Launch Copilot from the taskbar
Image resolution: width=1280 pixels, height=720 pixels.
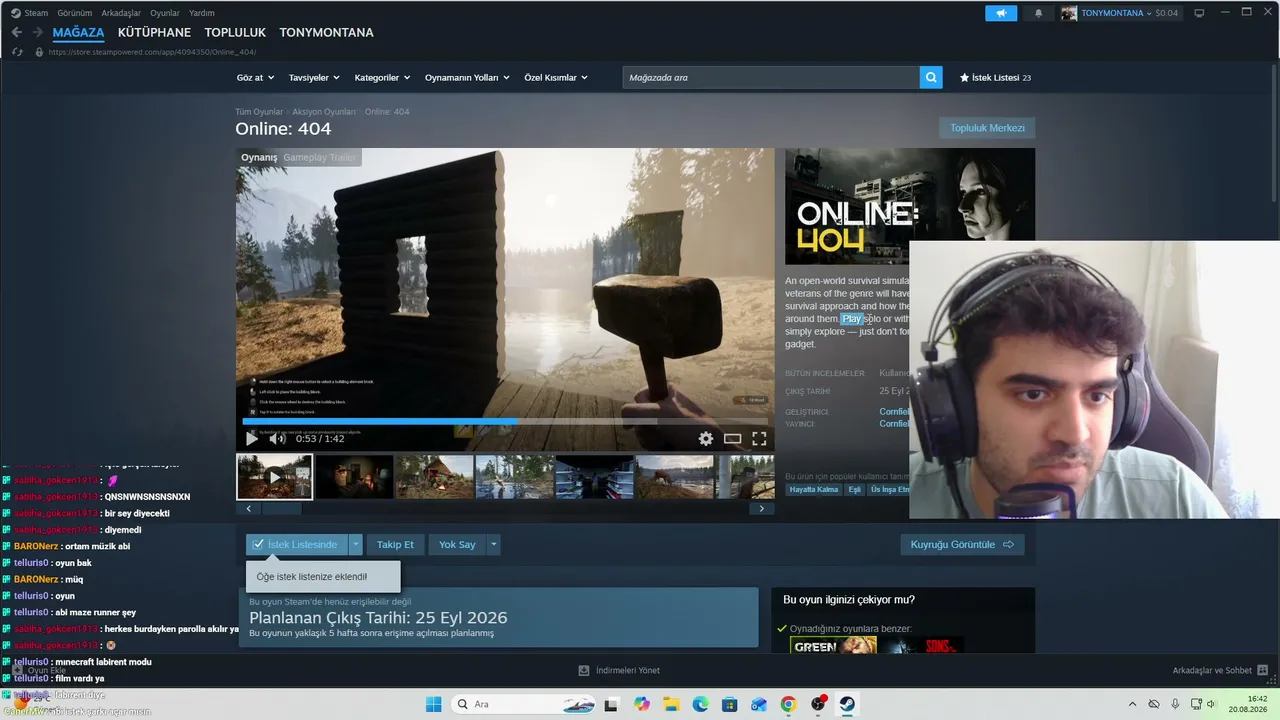tap(641, 704)
